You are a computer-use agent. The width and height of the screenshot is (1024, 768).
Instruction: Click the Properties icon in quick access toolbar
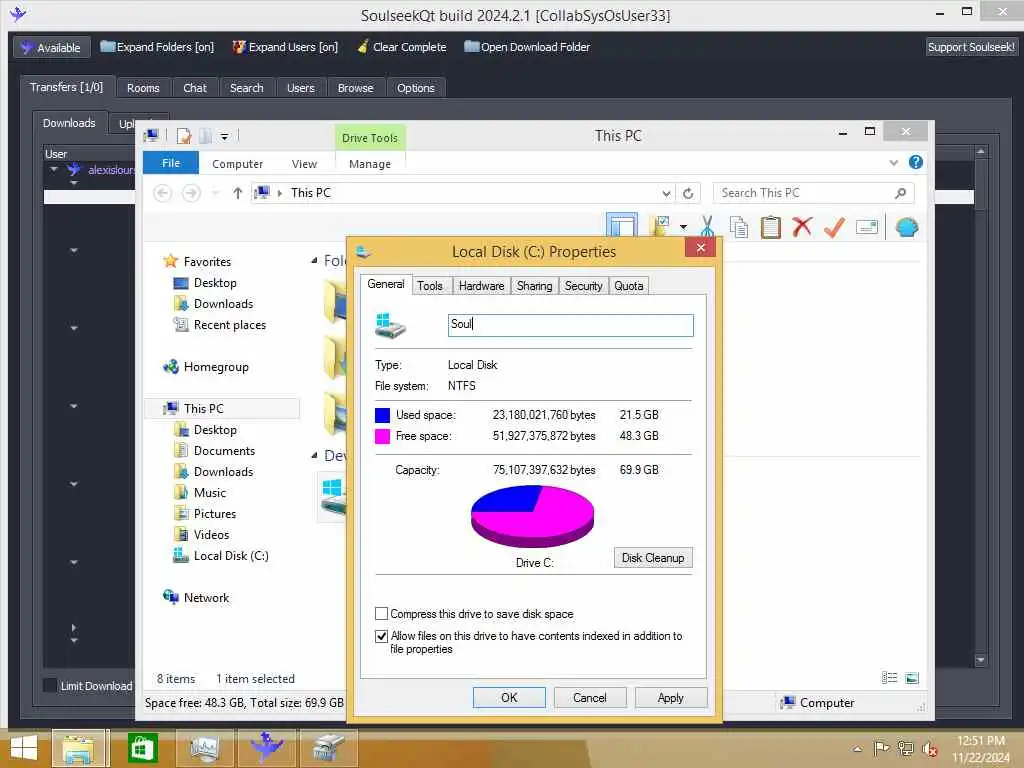(184, 136)
